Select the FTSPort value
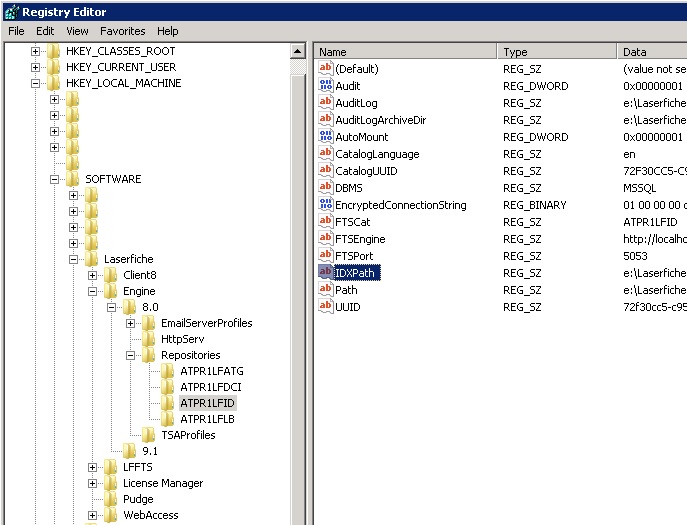This screenshot has width=687, height=525. [354, 256]
